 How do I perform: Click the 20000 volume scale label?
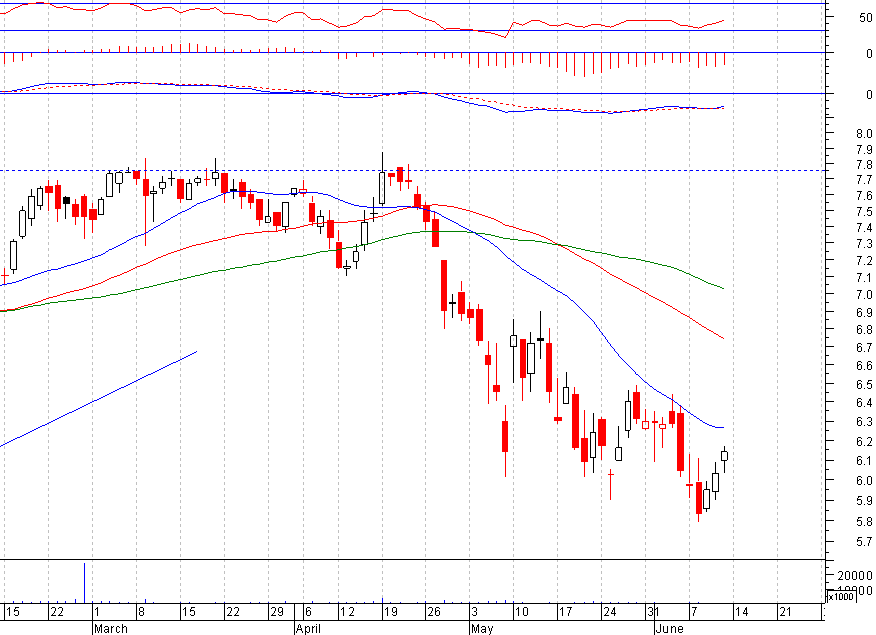pyautogui.click(x=854, y=576)
